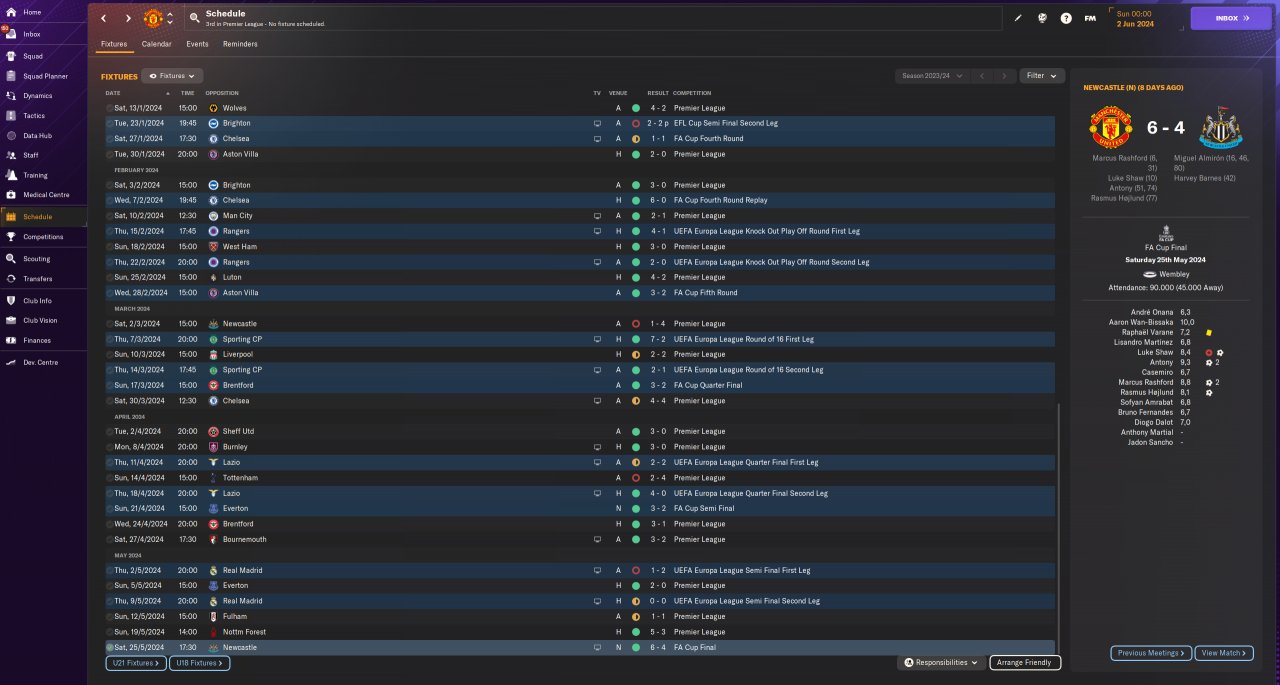Click the purple Inbox continue button
This screenshot has height=685, width=1280.
click(1230, 18)
